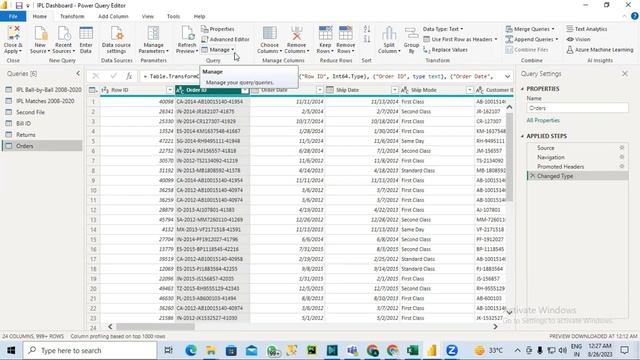The height and width of the screenshot is (360, 640).
Task: Open the help question mark icon
Action: [x=635, y=16]
